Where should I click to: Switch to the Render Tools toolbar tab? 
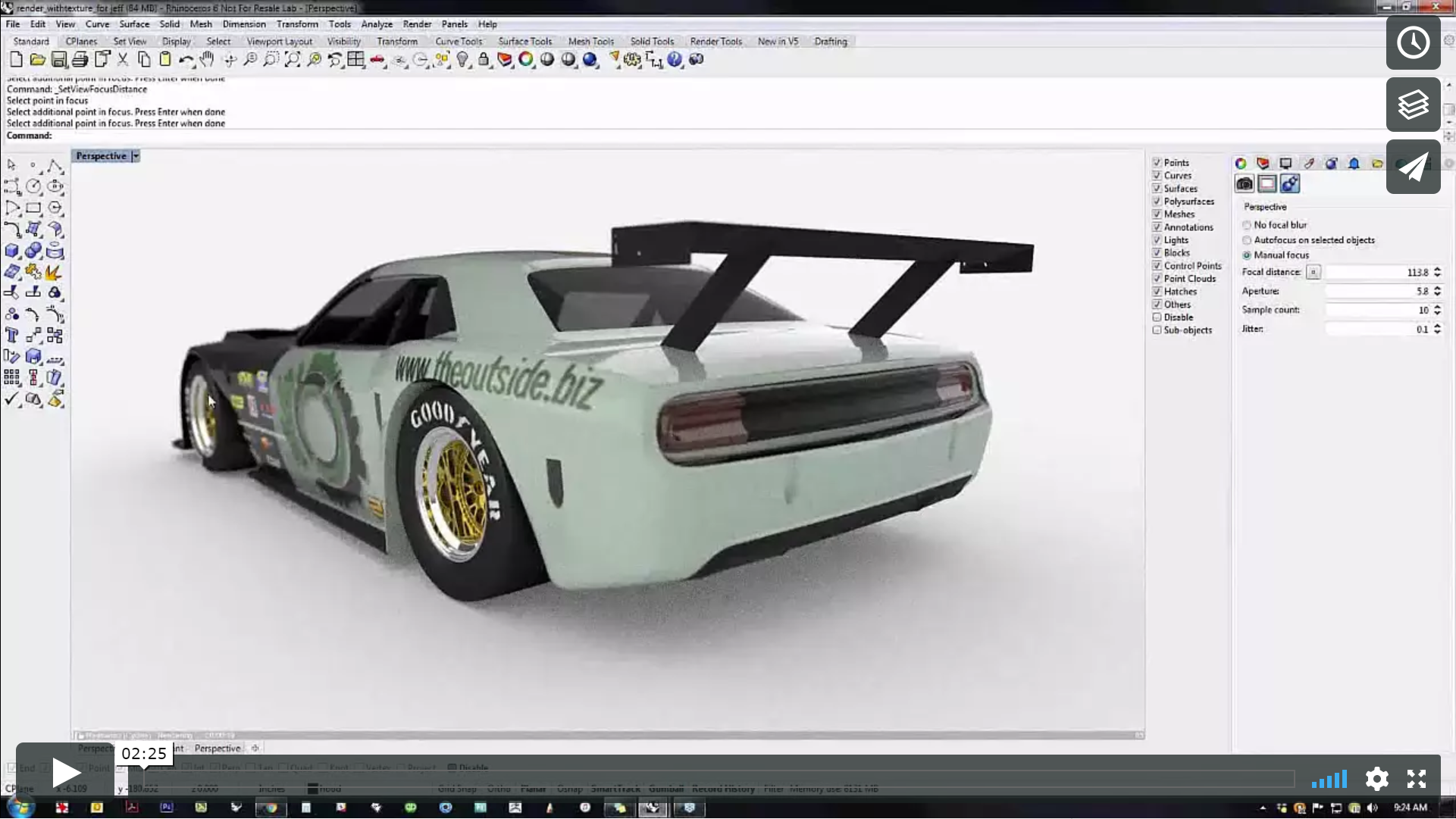click(x=715, y=42)
